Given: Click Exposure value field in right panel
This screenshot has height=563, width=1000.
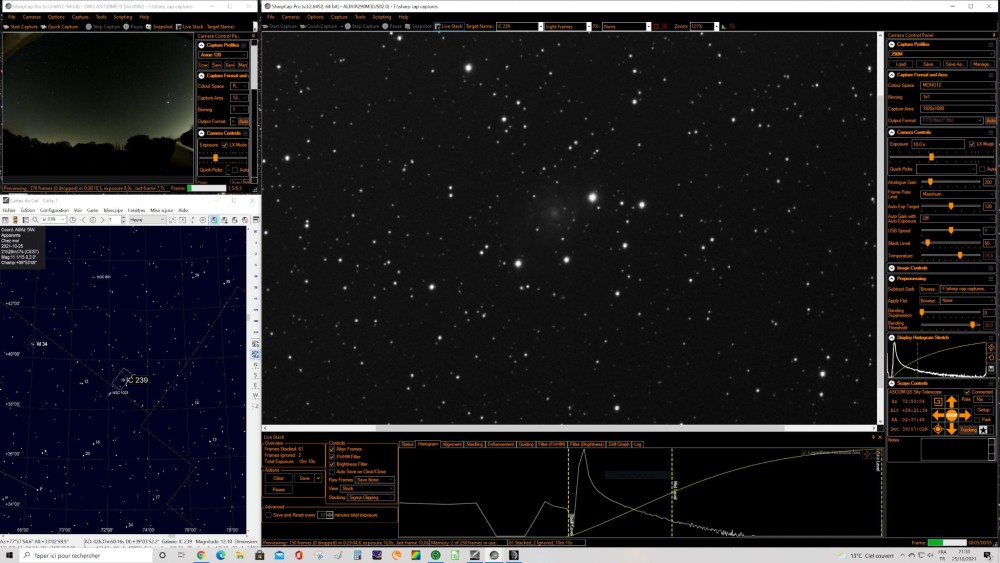Looking at the screenshot, I should [x=938, y=144].
